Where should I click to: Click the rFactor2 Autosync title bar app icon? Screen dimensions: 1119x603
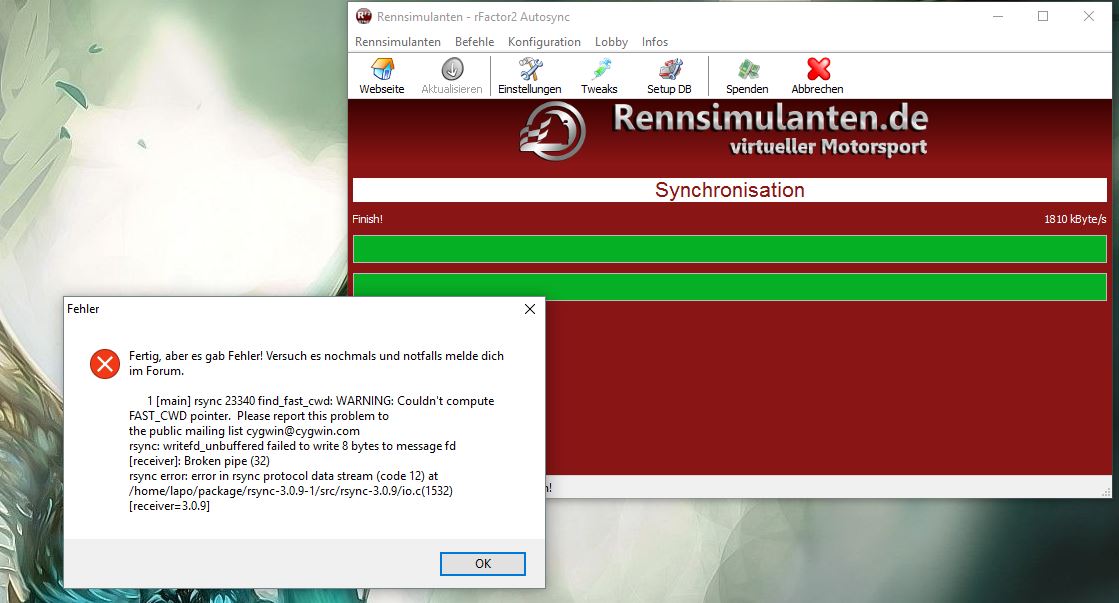tap(364, 16)
